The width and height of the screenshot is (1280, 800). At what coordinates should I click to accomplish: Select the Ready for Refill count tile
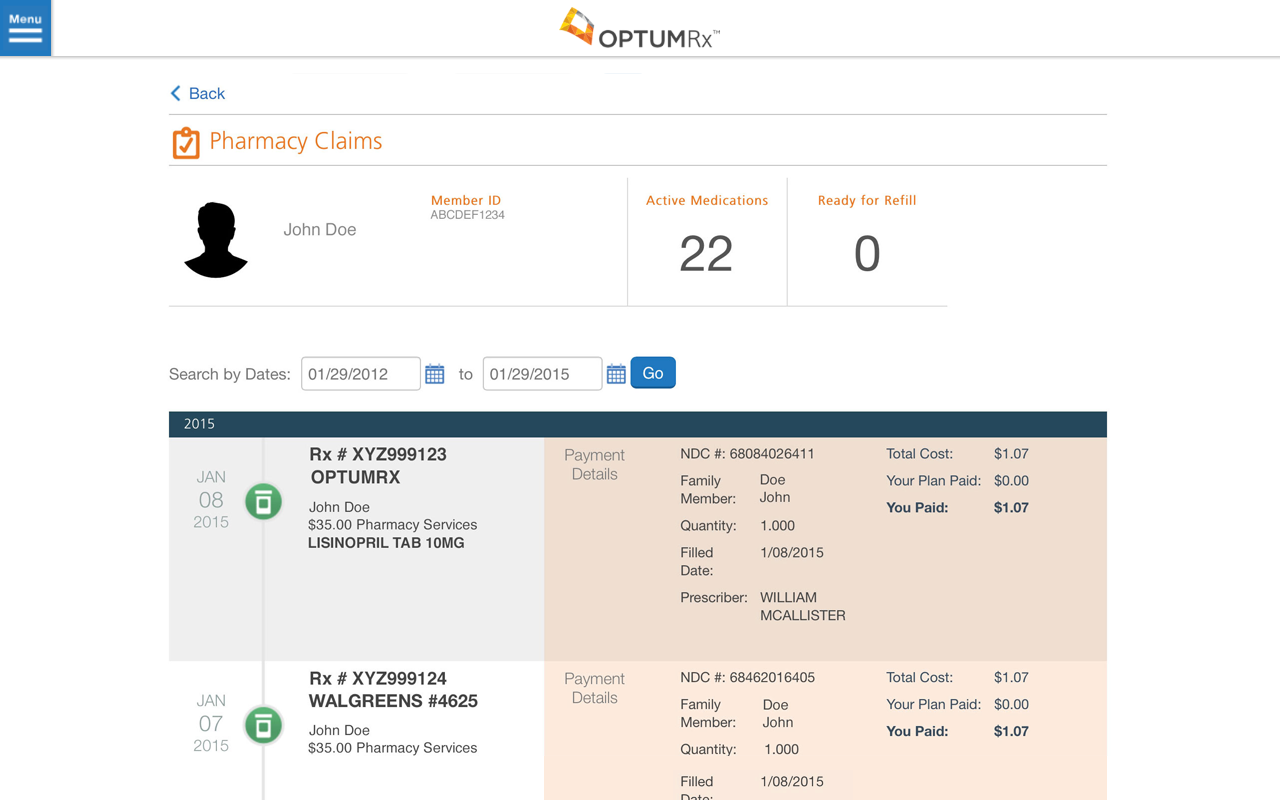point(867,241)
